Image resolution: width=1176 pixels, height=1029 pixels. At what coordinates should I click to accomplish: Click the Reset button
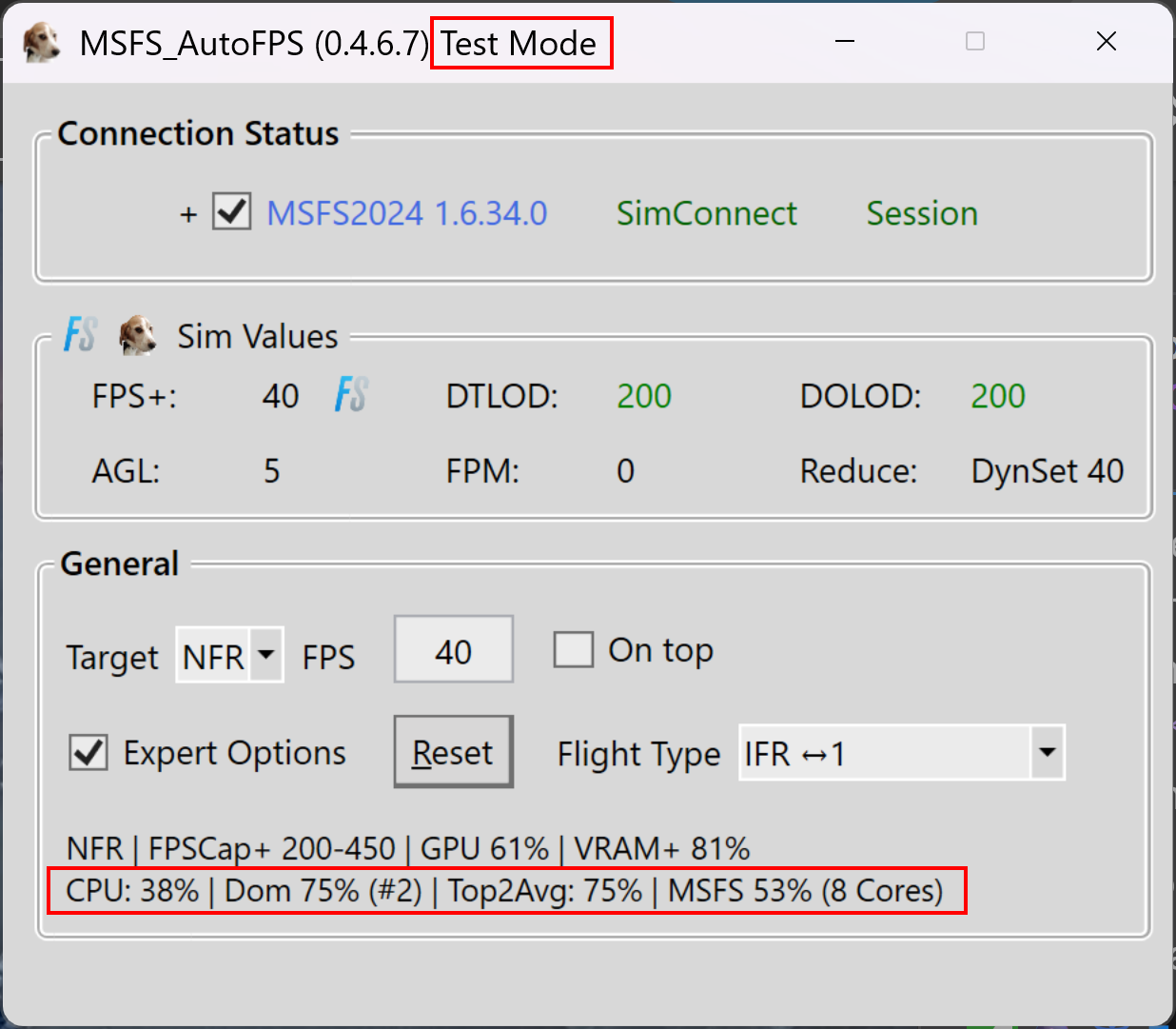tap(454, 752)
